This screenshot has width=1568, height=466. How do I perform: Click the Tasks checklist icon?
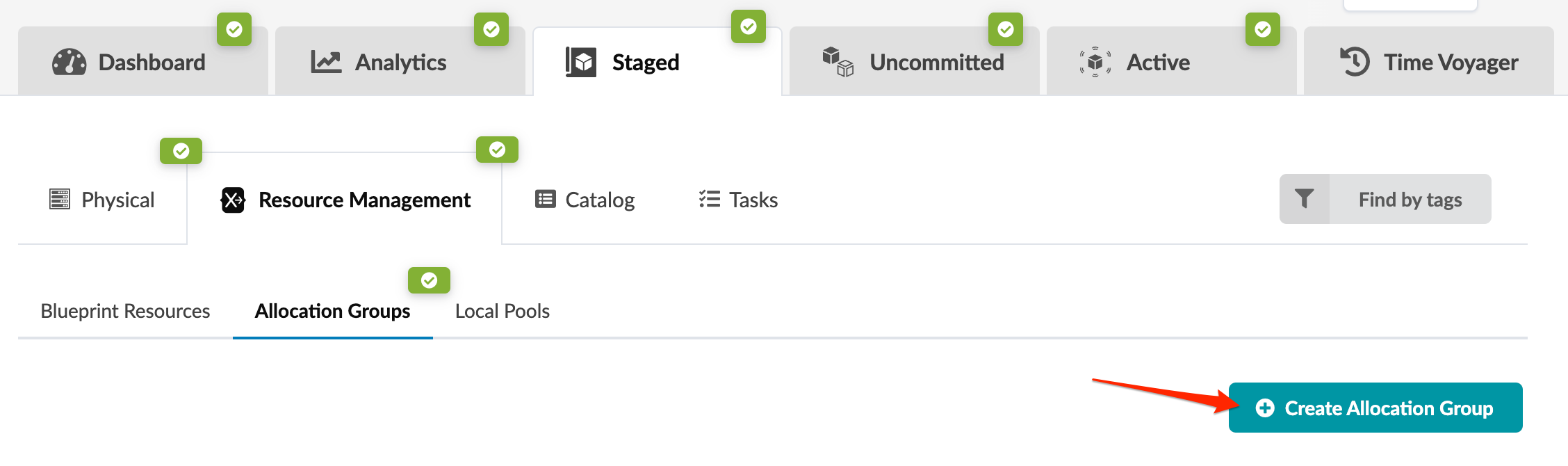pos(710,200)
